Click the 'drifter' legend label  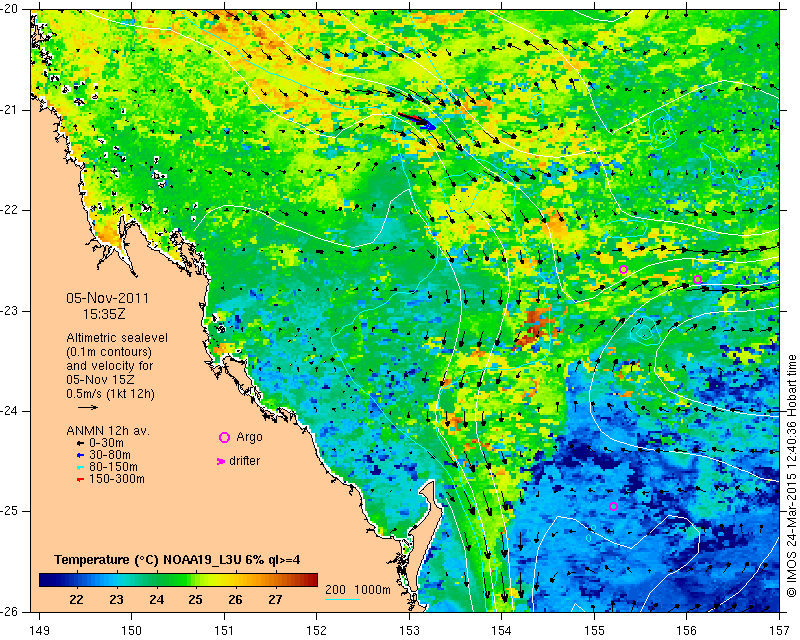point(244,461)
